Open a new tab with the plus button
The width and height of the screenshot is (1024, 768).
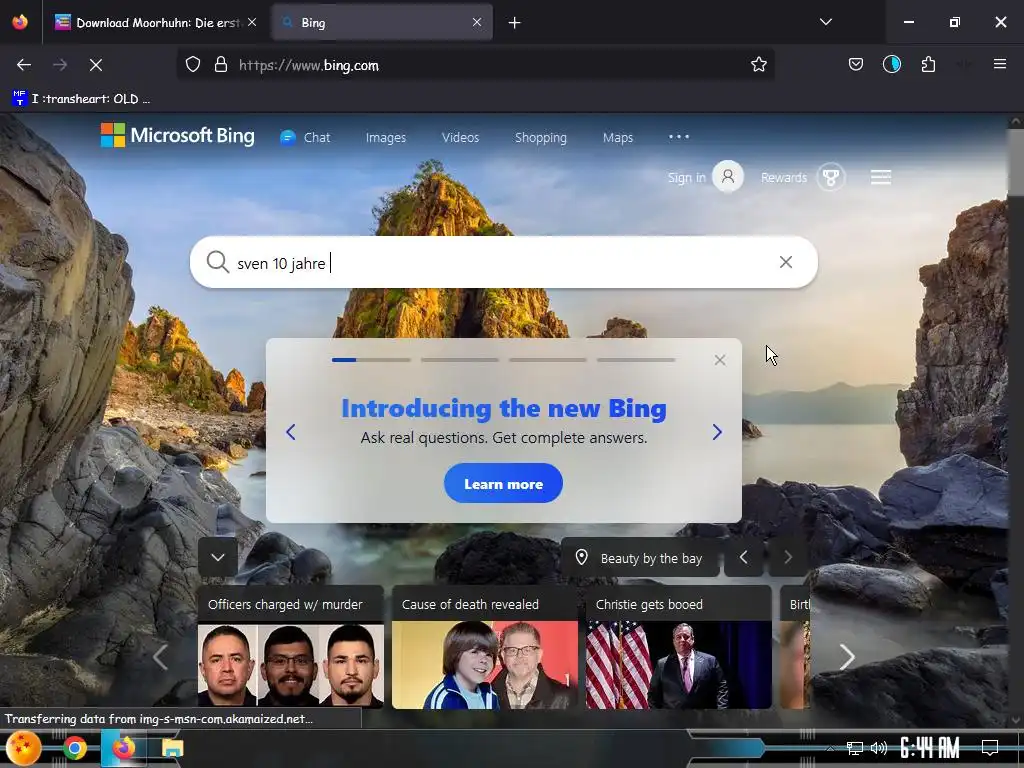515,23
